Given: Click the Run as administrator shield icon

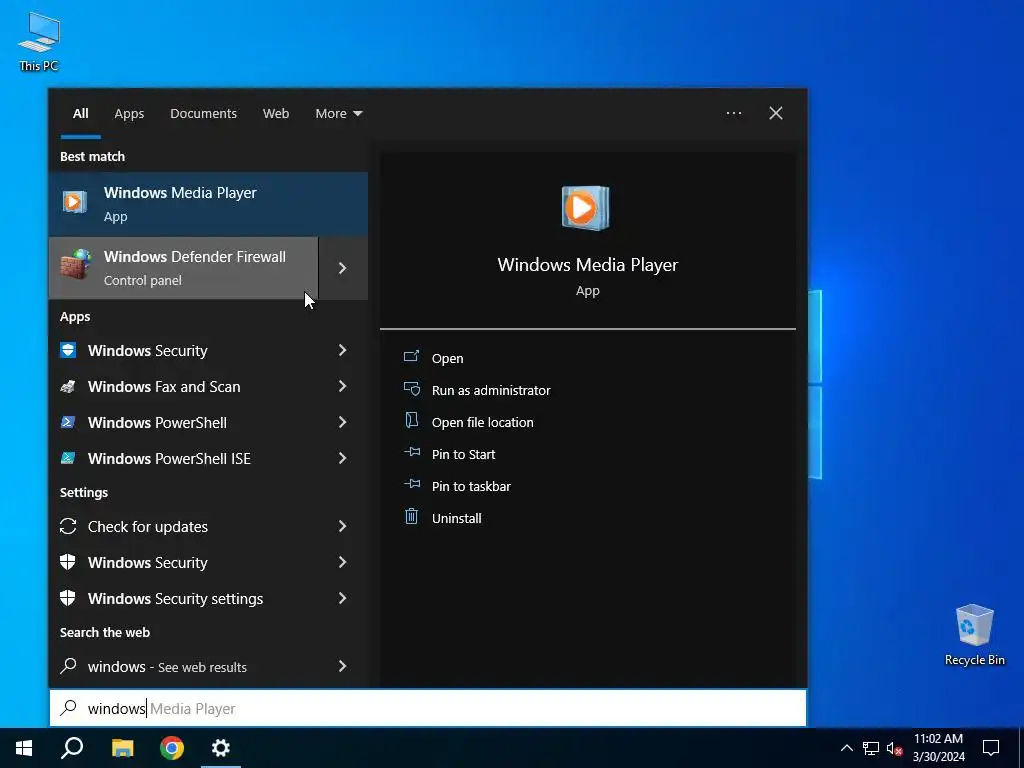Looking at the screenshot, I should (411, 389).
